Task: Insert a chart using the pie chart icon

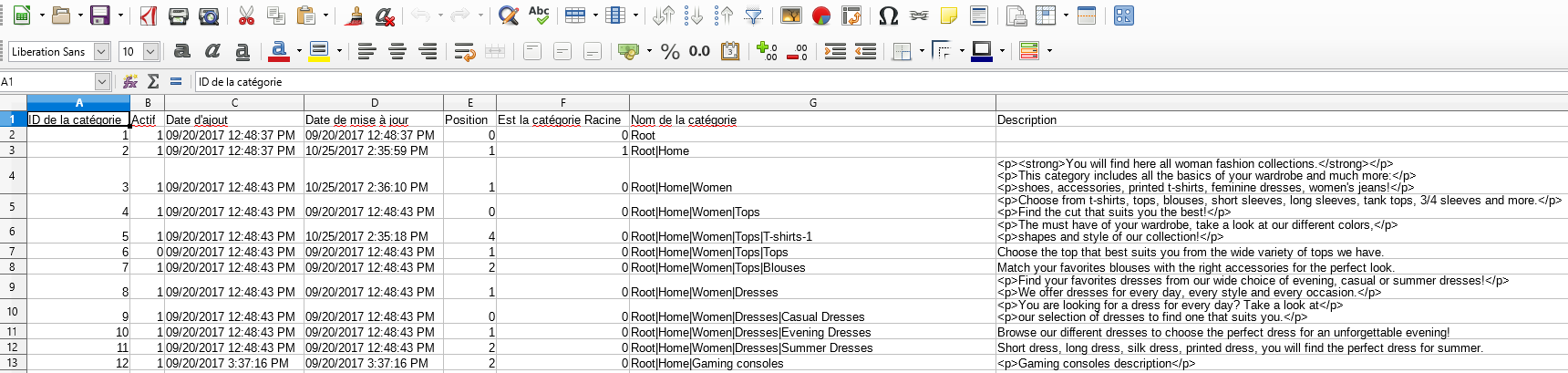Action: click(x=821, y=16)
